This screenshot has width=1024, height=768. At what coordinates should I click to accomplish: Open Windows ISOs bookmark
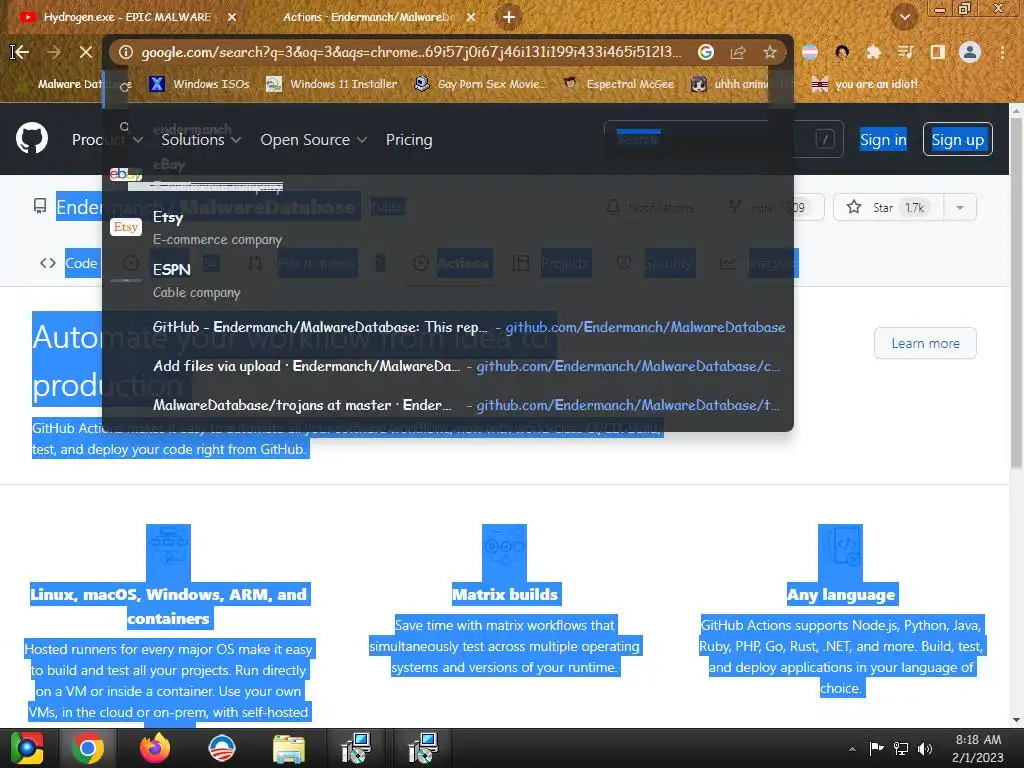tap(199, 84)
